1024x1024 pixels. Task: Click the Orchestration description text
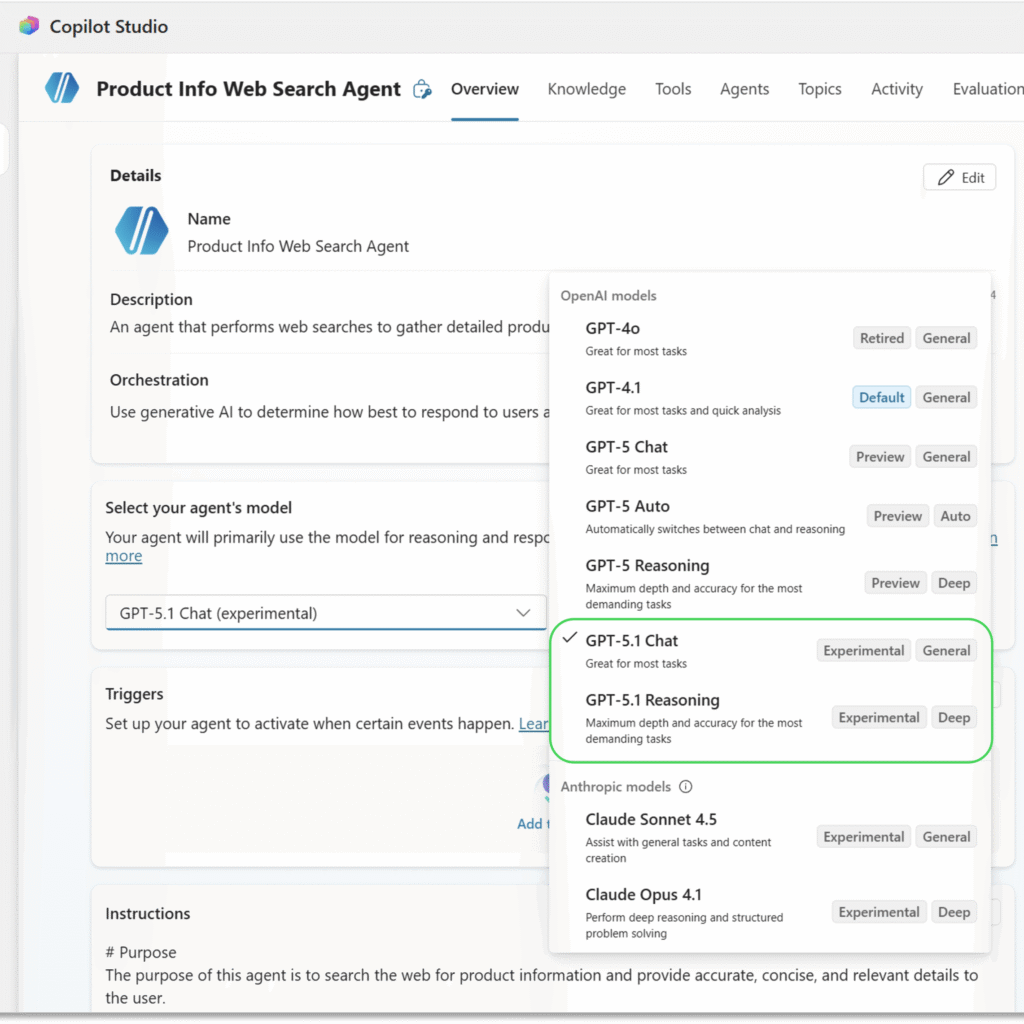click(x=329, y=412)
